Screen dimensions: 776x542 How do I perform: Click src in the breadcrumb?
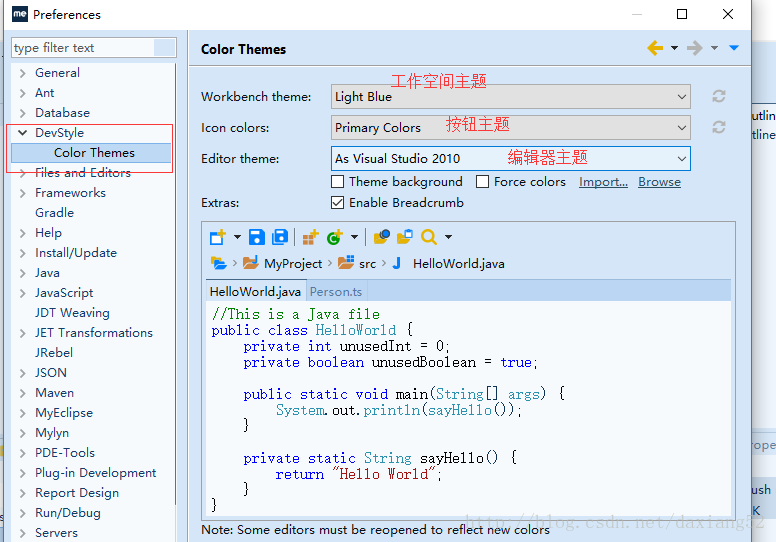click(367, 264)
